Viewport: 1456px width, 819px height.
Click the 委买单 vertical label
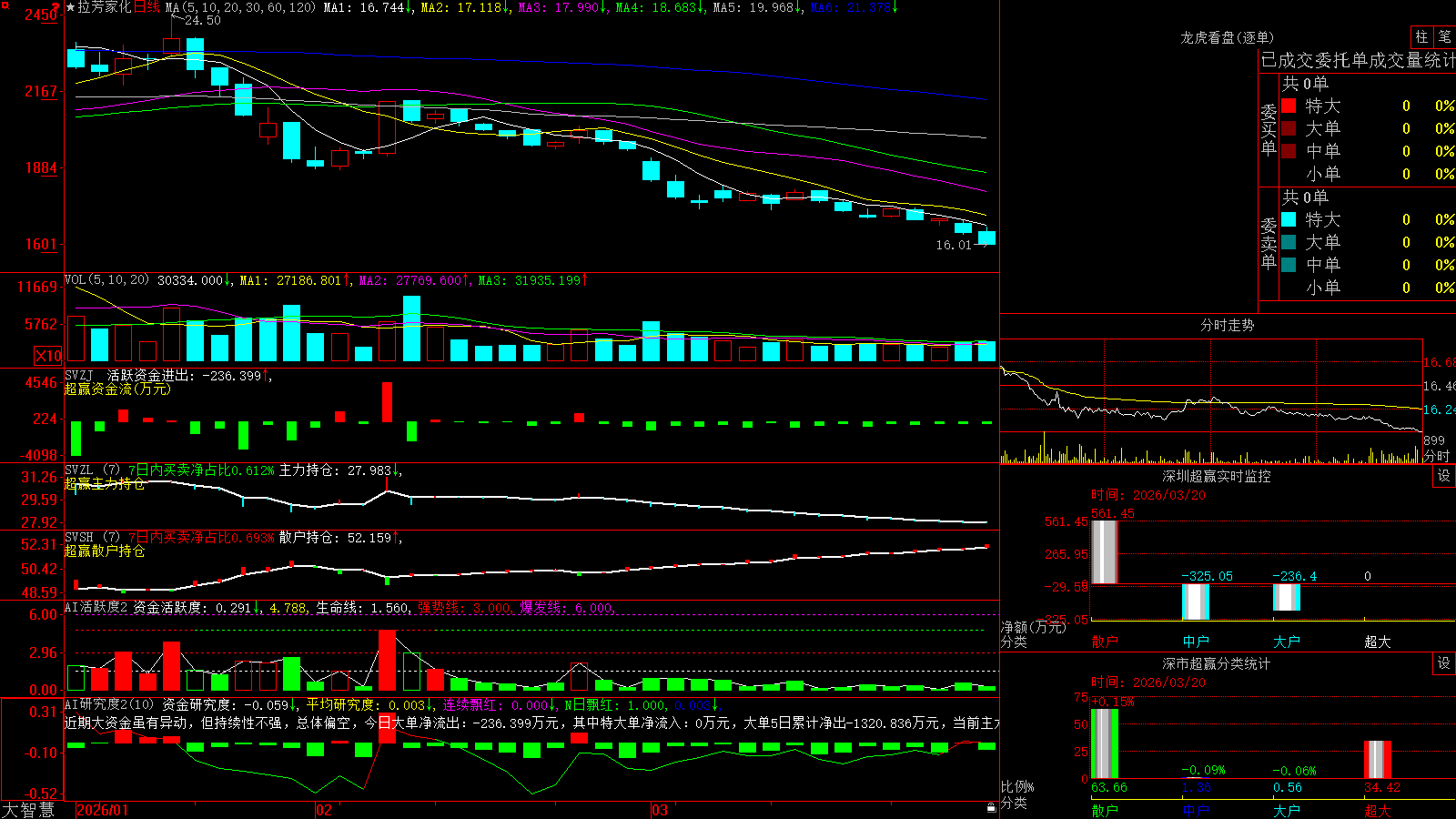[x=1269, y=129]
